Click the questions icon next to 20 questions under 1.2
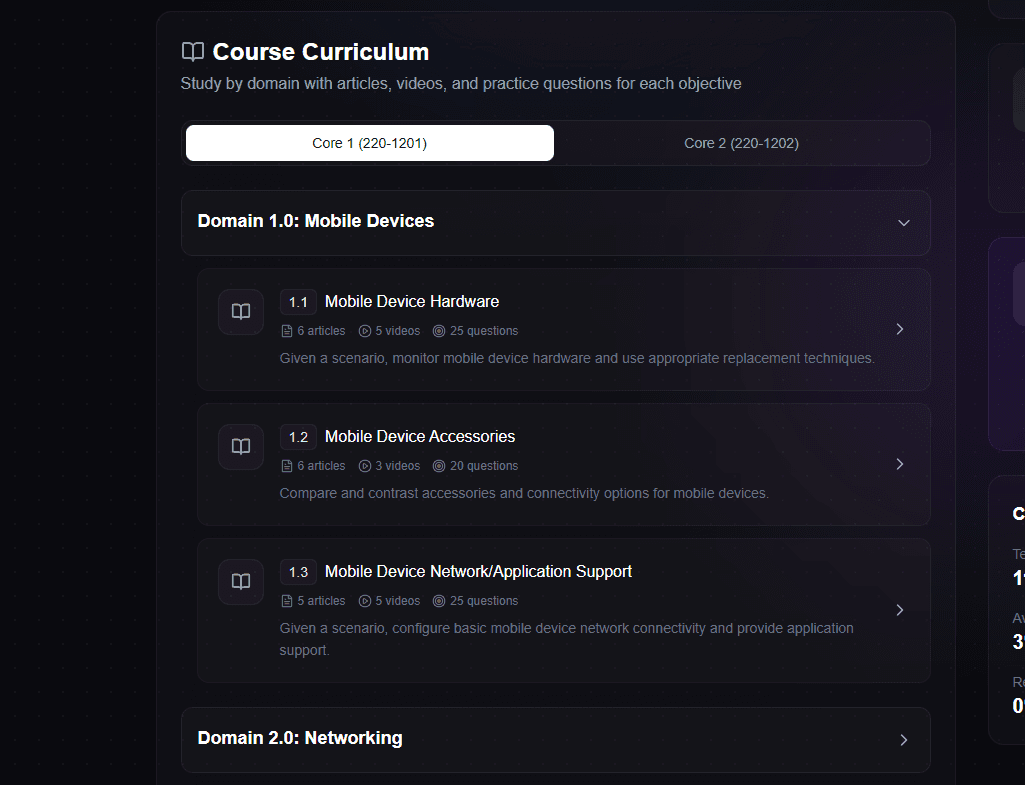This screenshot has height=785, width=1025. pyautogui.click(x=439, y=465)
